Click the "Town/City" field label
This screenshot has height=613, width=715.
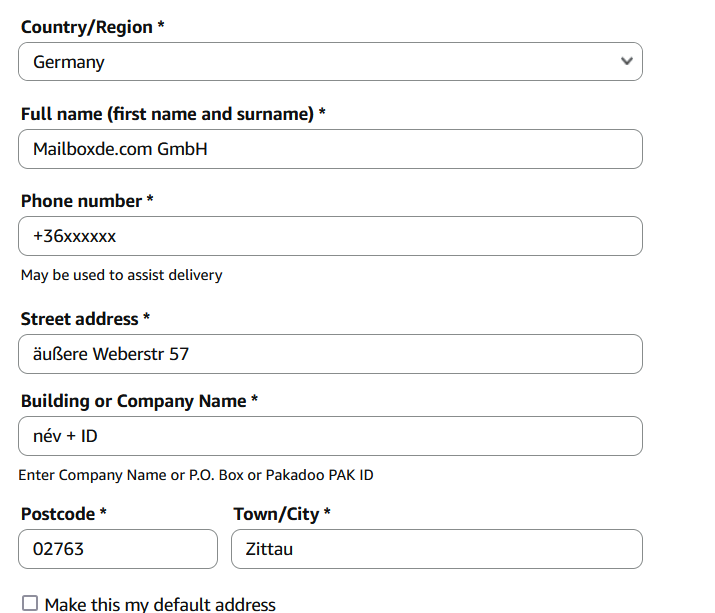click(276, 514)
